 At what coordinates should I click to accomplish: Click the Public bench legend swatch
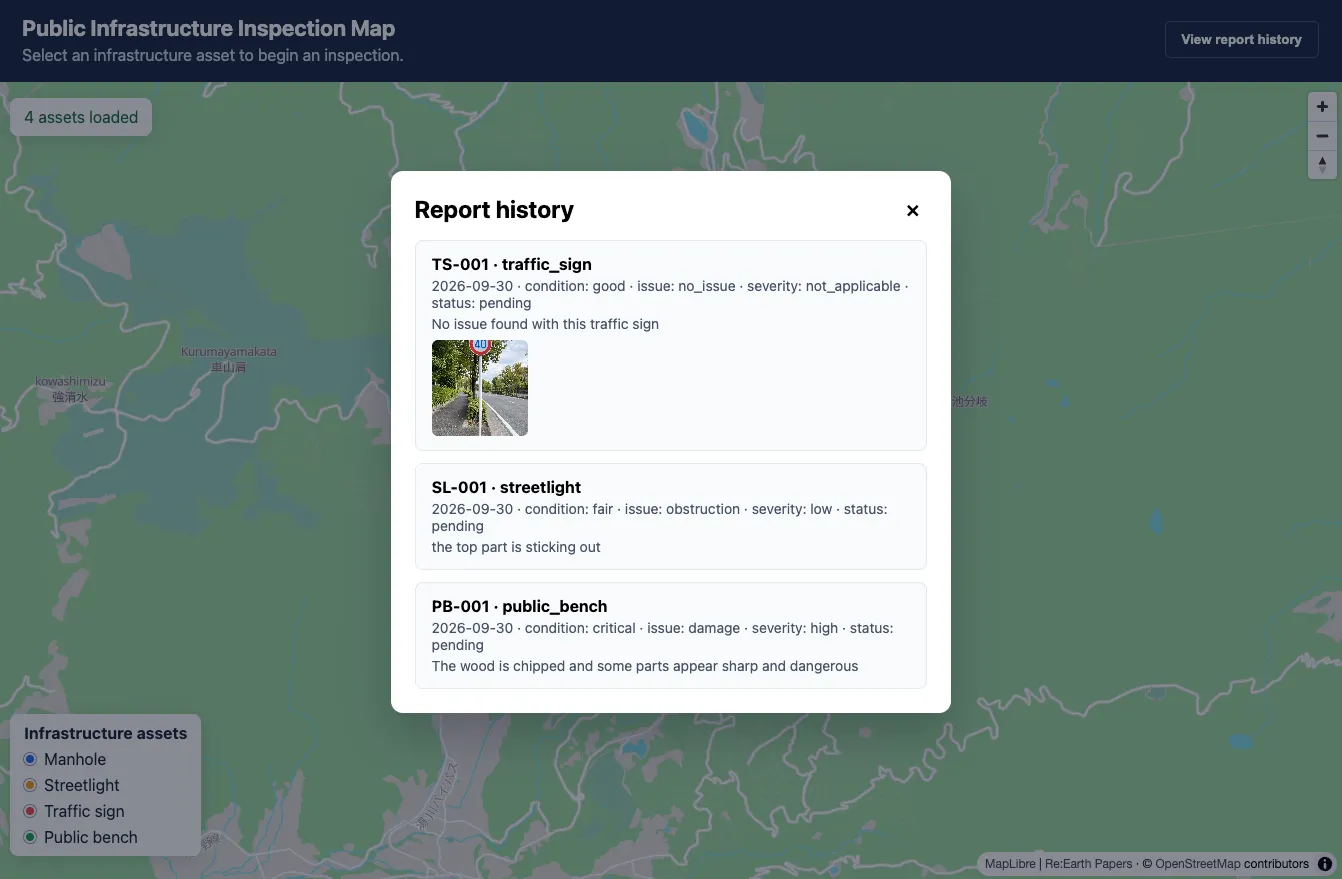pyautogui.click(x=30, y=837)
